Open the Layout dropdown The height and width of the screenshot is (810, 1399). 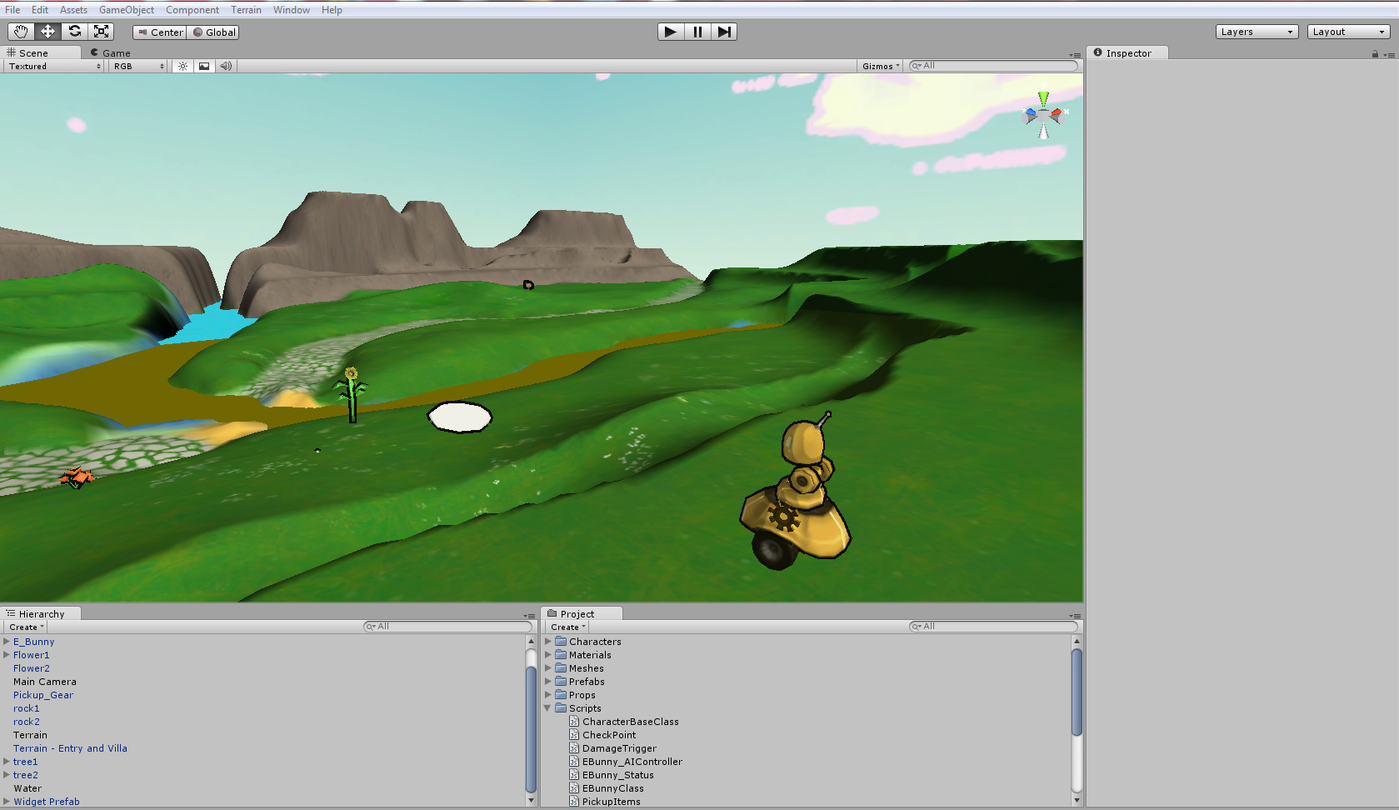click(x=1349, y=32)
